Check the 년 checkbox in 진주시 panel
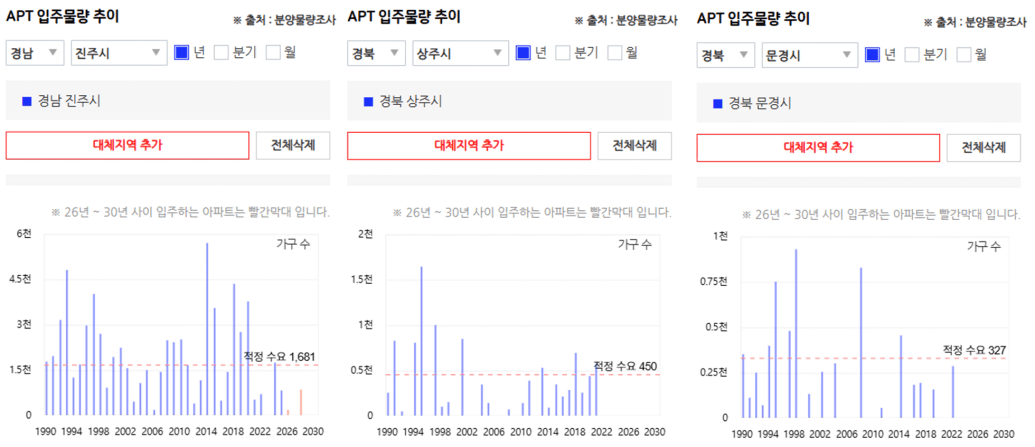 [182, 52]
